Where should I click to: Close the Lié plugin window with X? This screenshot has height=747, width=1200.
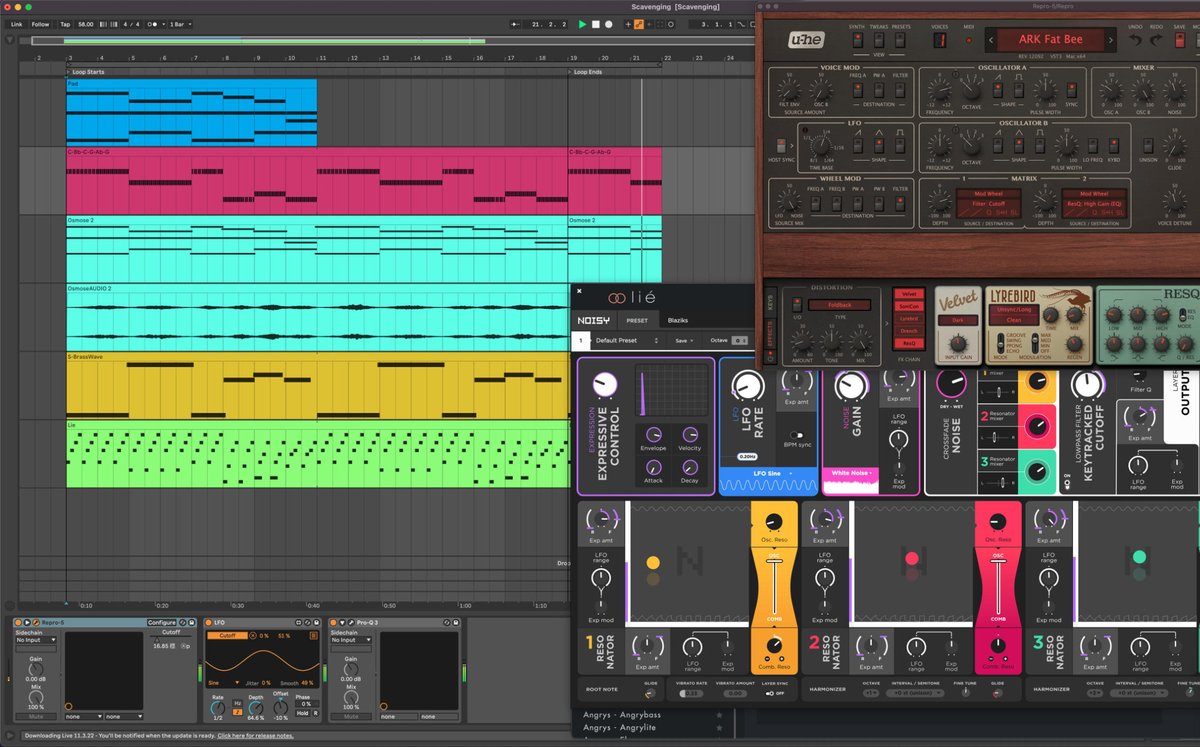click(x=579, y=291)
